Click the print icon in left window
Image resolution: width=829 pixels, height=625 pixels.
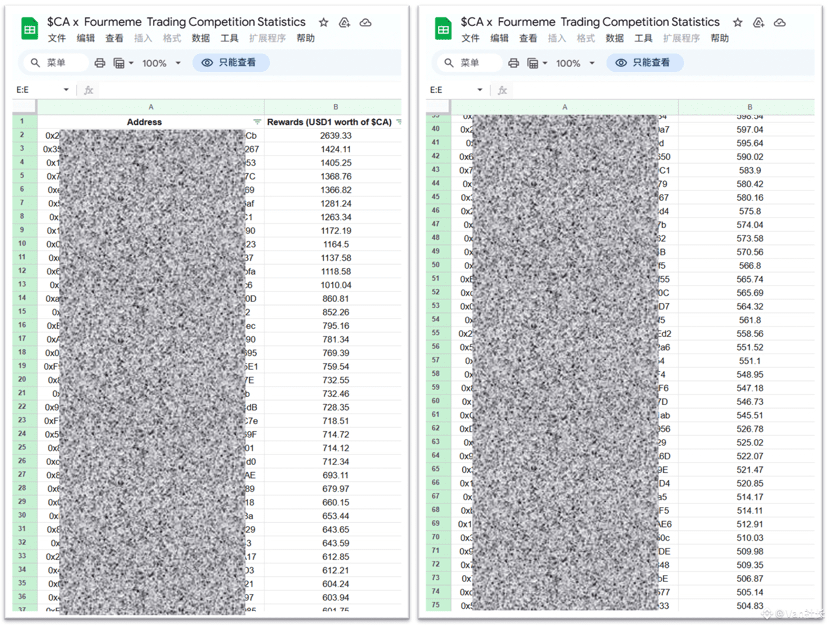click(x=99, y=63)
